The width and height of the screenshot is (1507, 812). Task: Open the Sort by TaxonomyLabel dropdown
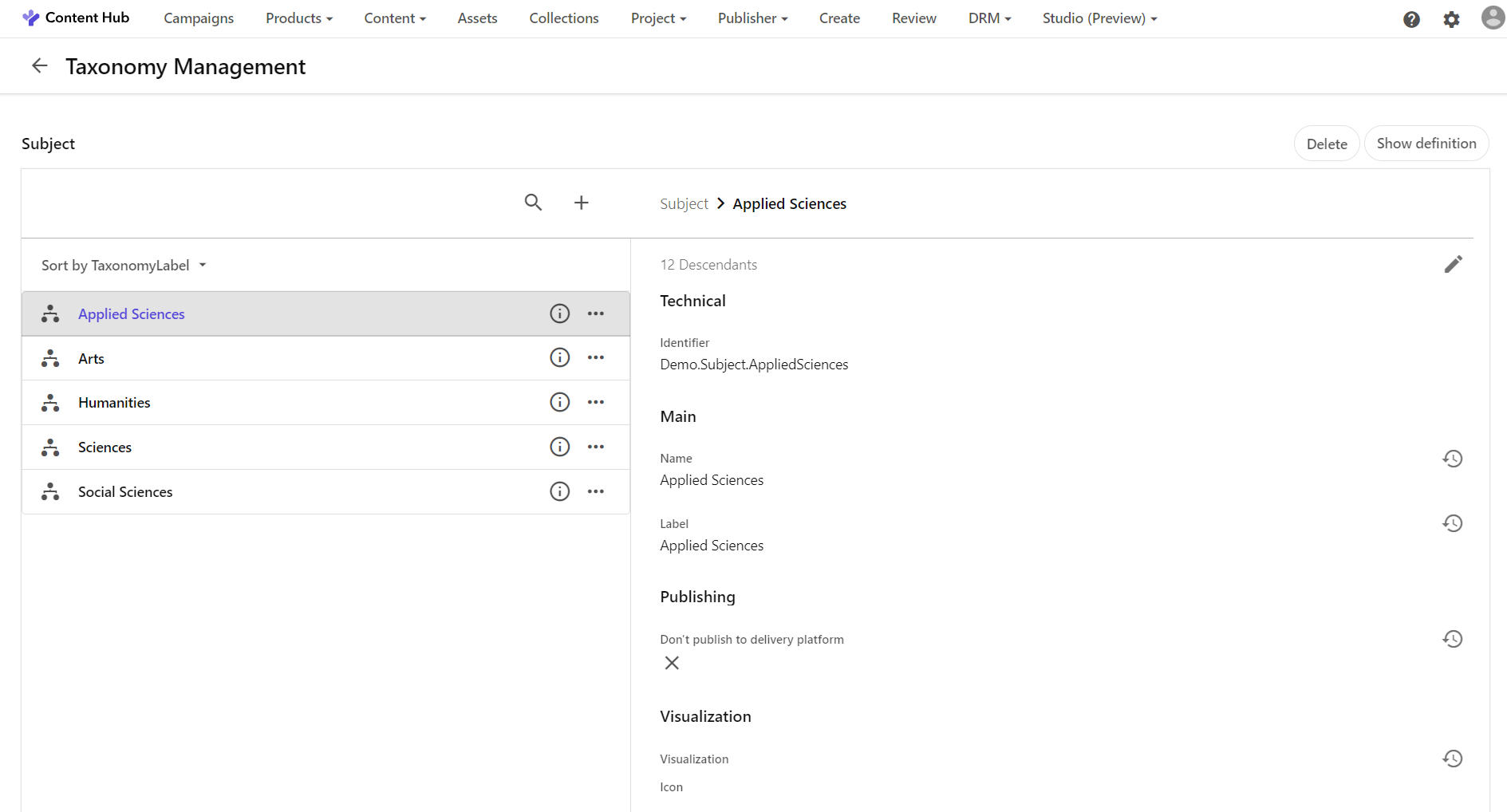click(x=124, y=265)
